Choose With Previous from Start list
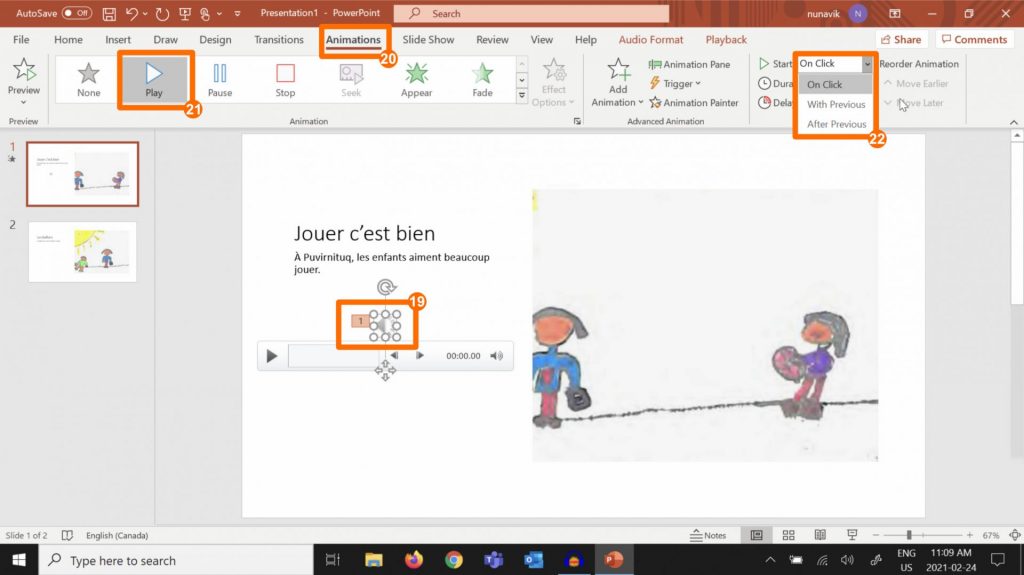The height and width of the screenshot is (575, 1024). 836,104
